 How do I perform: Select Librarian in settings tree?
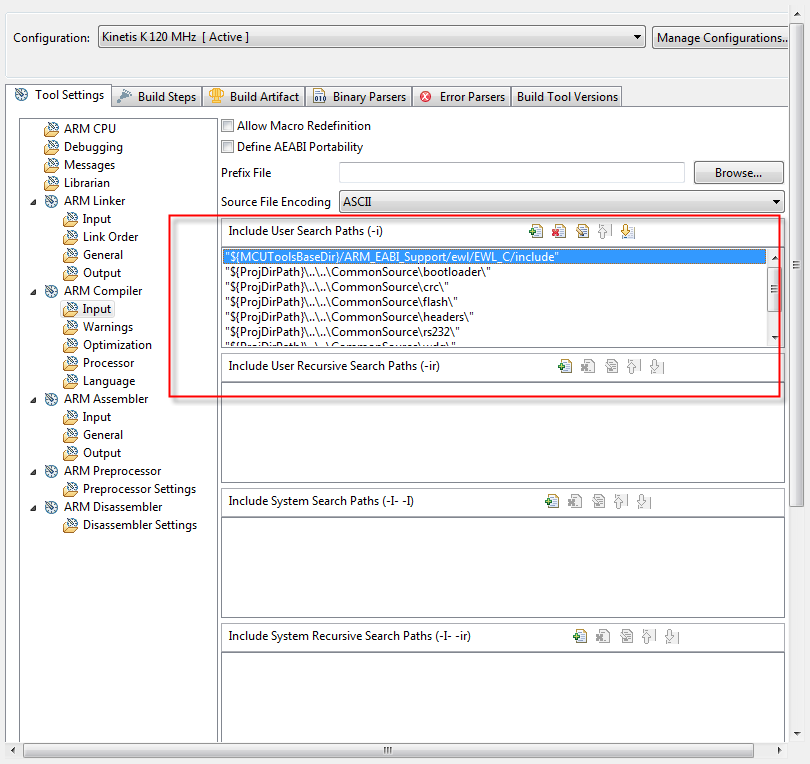click(x=87, y=183)
